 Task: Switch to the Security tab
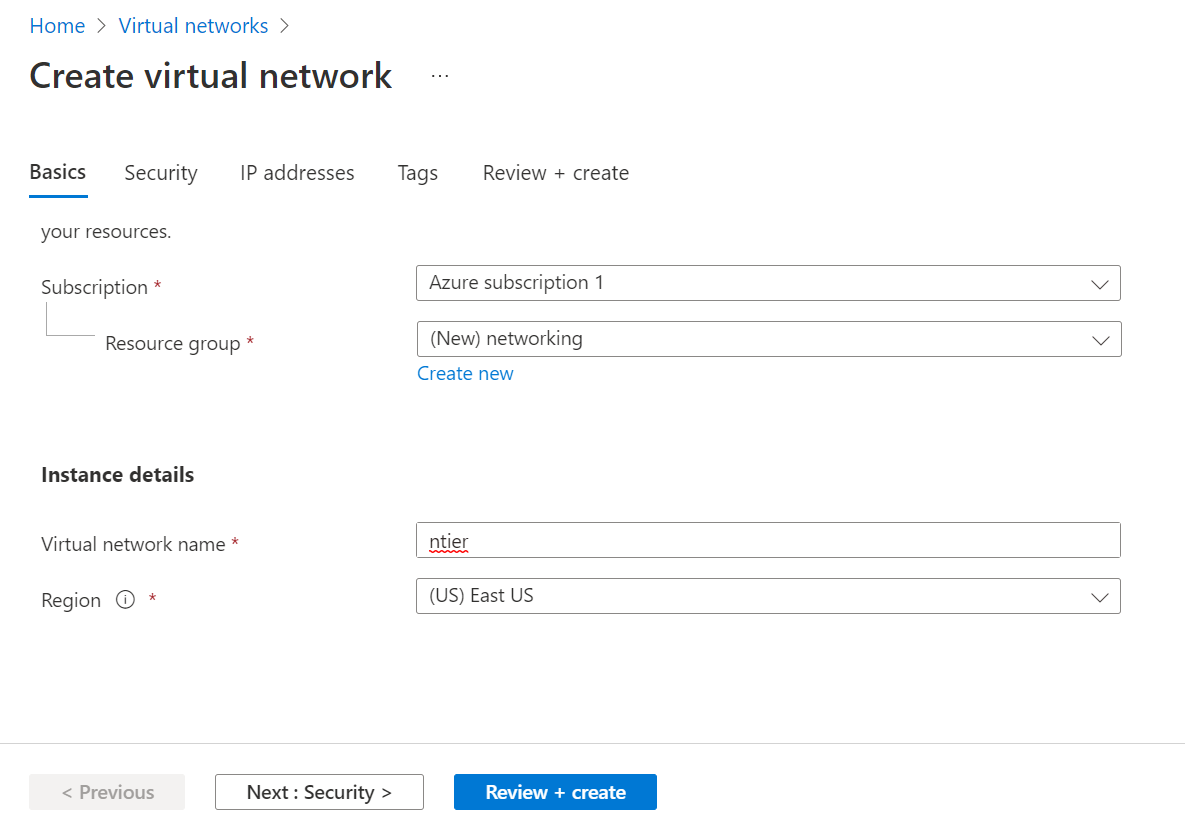tap(161, 173)
